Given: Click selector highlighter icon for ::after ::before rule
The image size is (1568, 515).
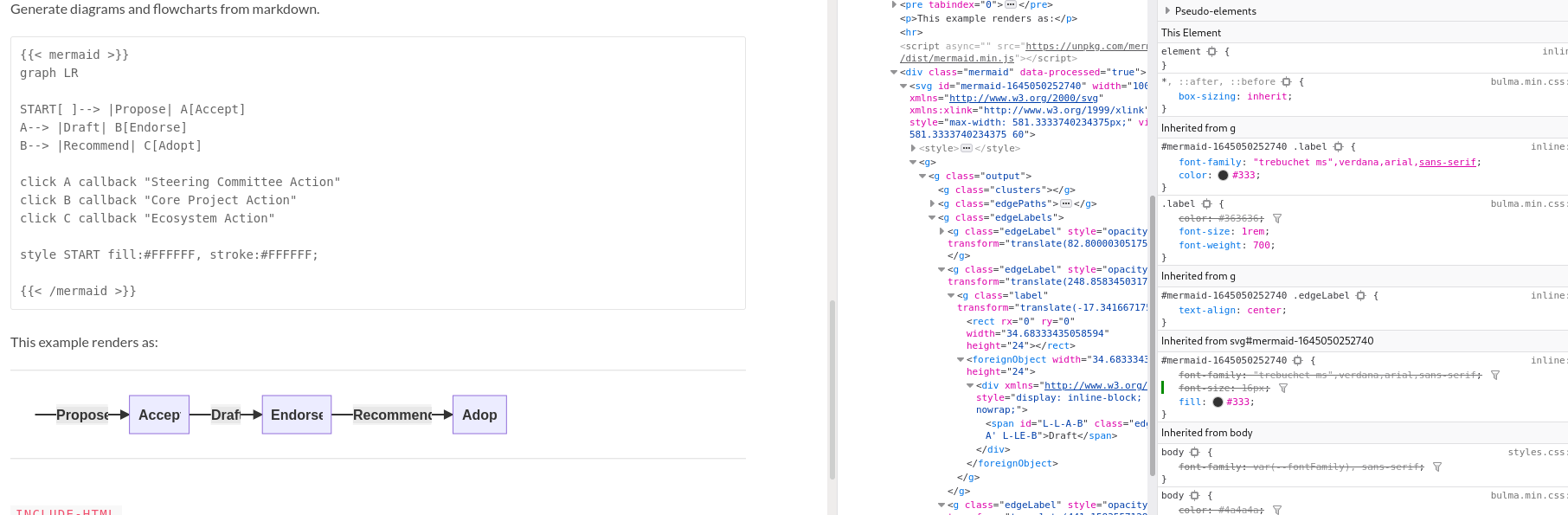Looking at the screenshot, I should [x=1286, y=82].
